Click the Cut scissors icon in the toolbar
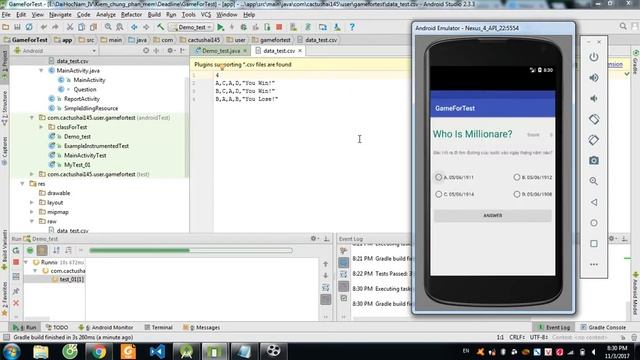 coord(70,27)
